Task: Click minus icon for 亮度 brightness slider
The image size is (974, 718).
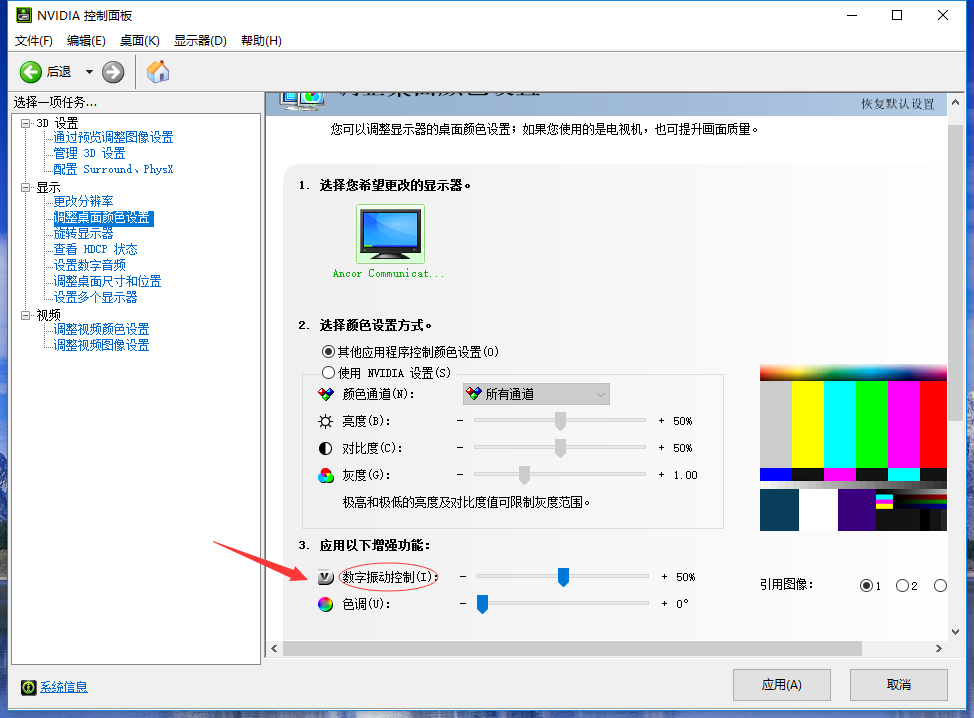Action: tap(460, 420)
